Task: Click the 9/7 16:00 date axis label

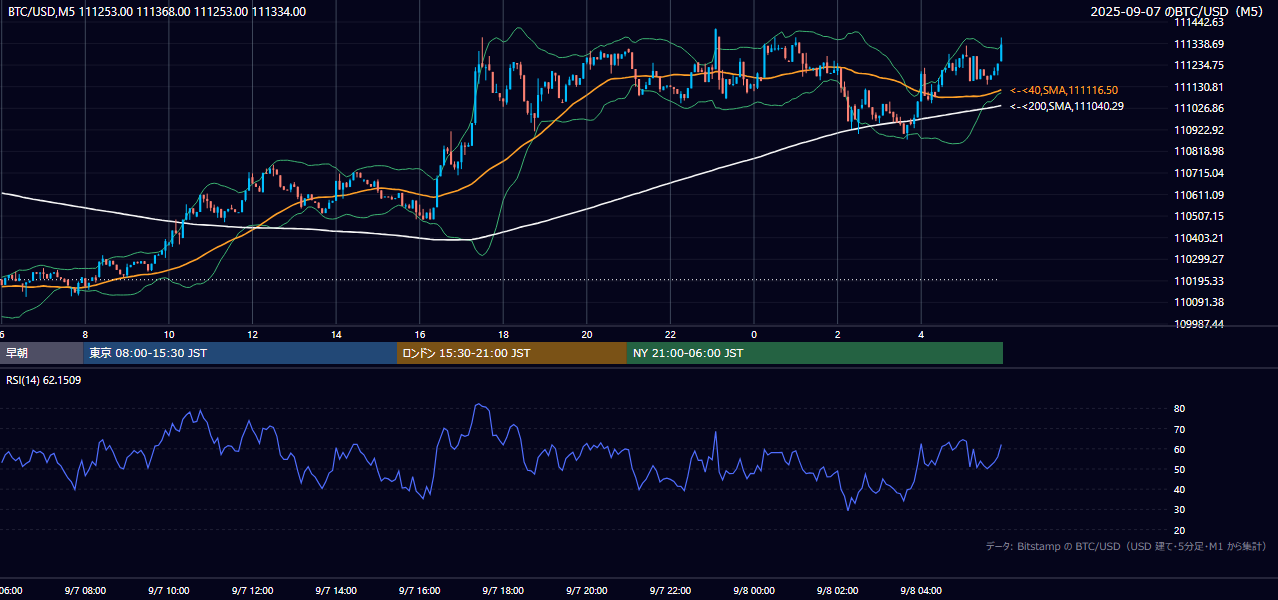Action: (420, 591)
